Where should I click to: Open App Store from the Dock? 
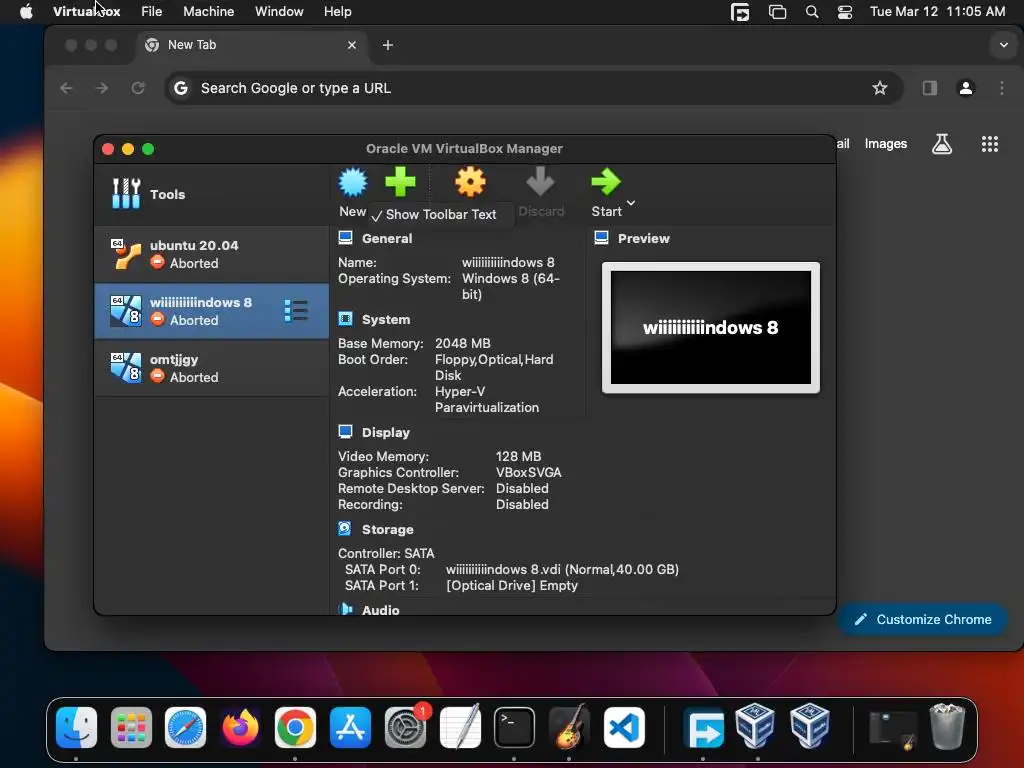[x=350, y=727]
